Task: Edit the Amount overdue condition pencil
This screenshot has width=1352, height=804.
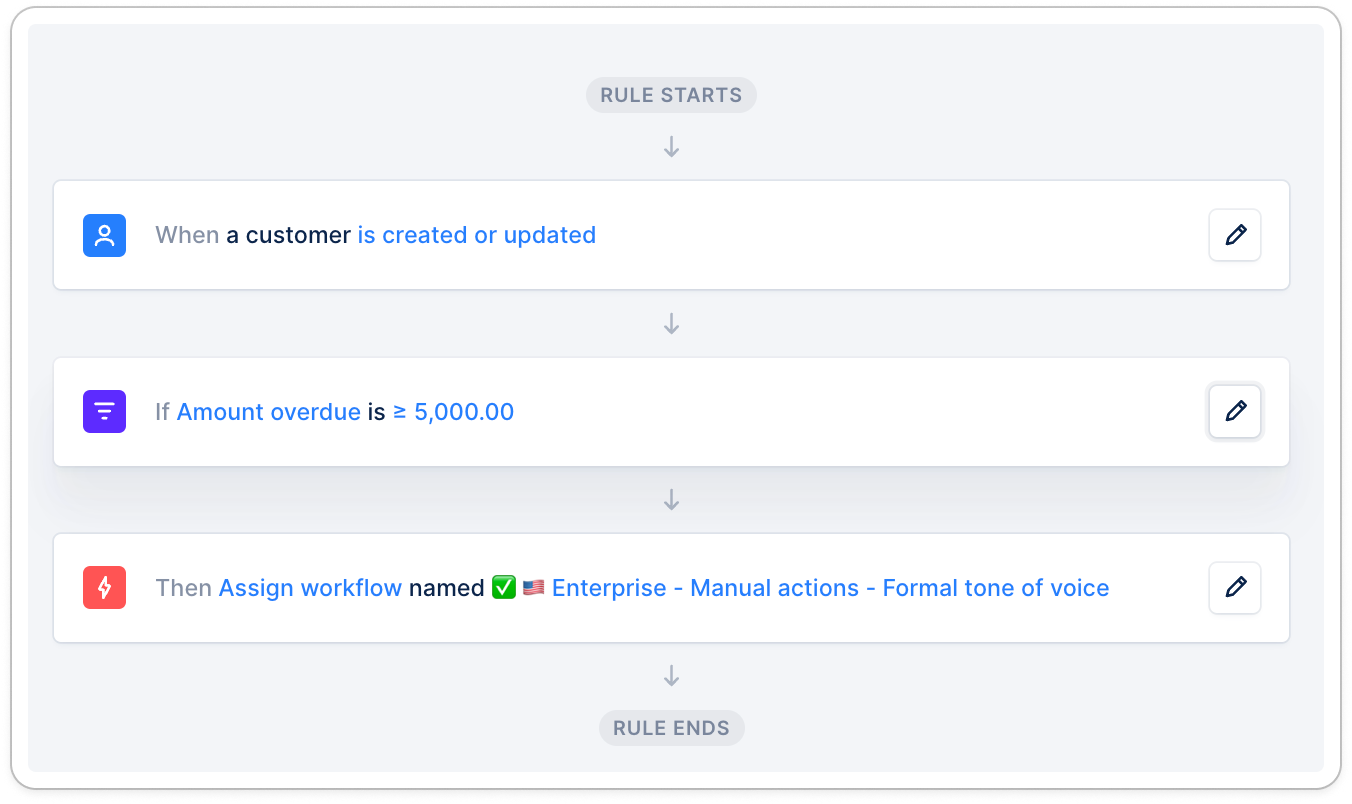Action: [1235, 411]
